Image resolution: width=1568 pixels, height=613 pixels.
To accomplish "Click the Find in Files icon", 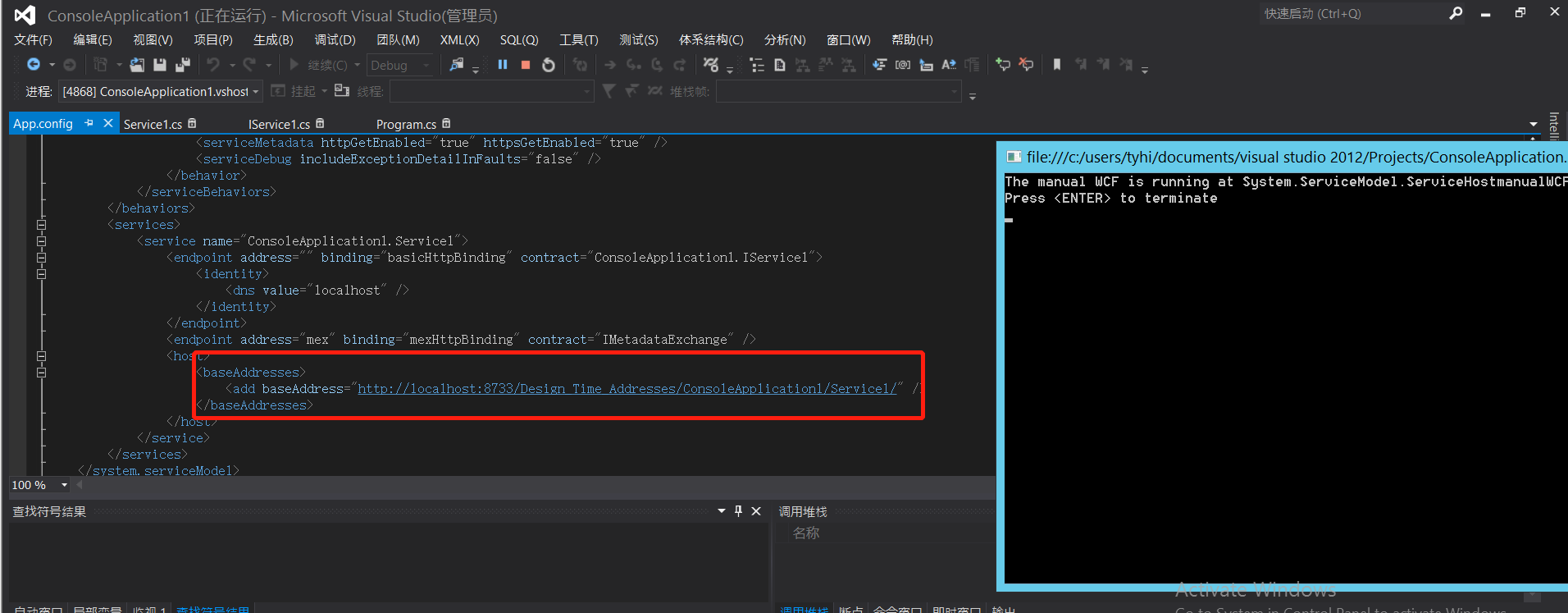I will pos(457,65).
